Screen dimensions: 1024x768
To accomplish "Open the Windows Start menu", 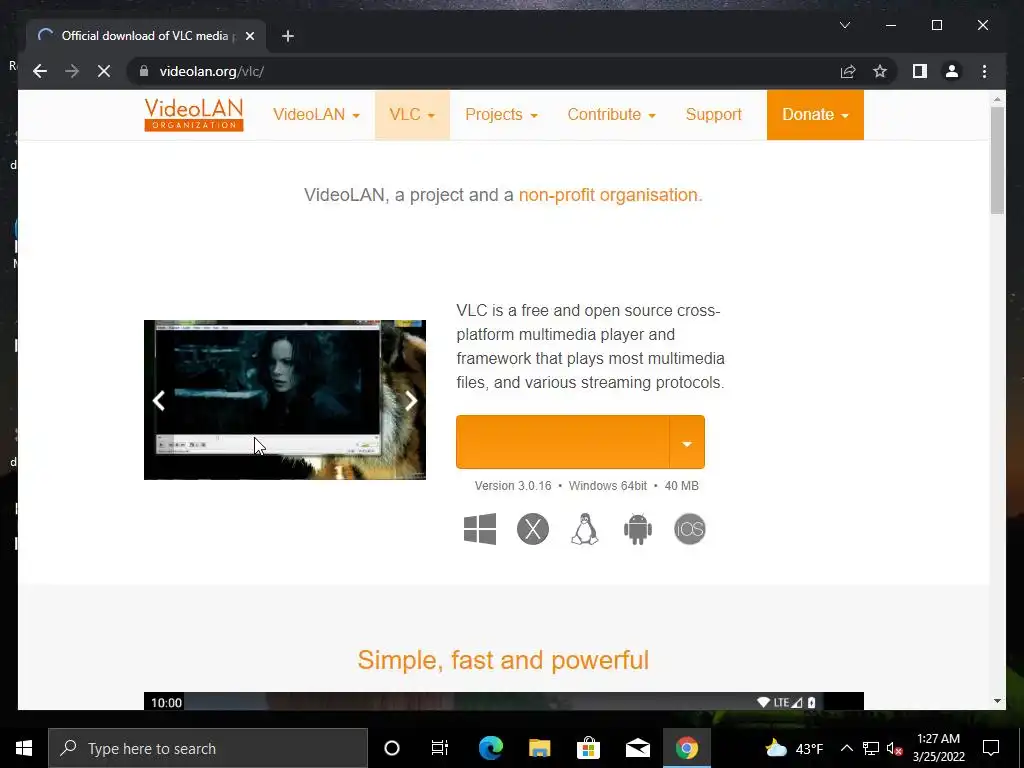I will point(24,748).
